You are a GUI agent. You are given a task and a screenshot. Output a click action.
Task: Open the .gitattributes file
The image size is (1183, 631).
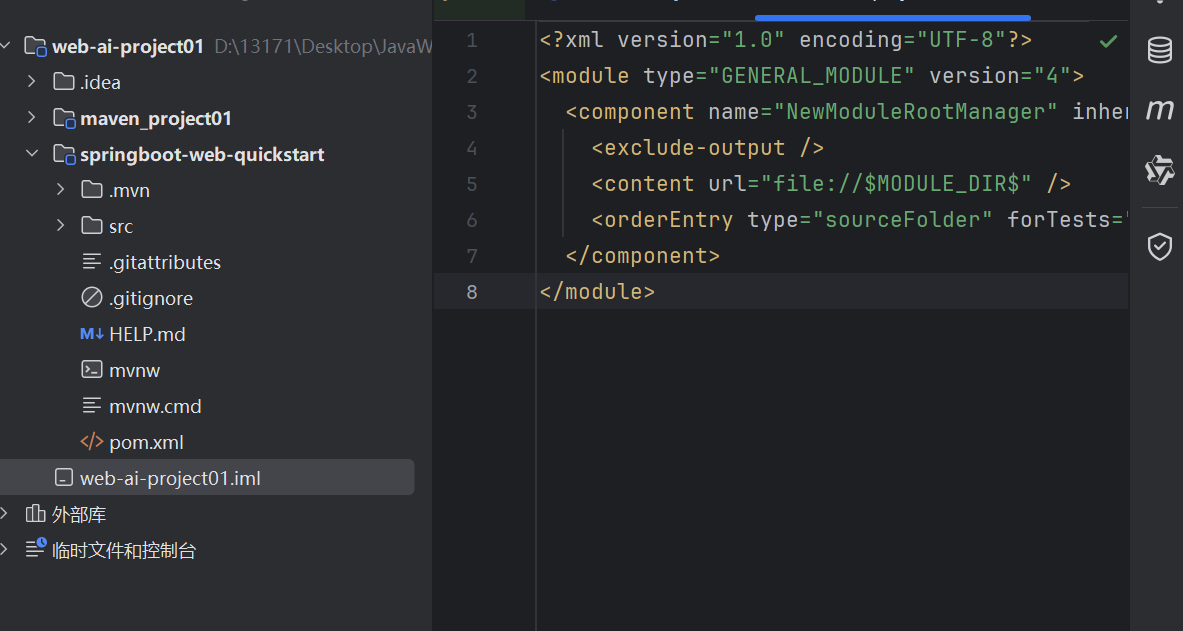pyautogui.click(x=164, y=263)
